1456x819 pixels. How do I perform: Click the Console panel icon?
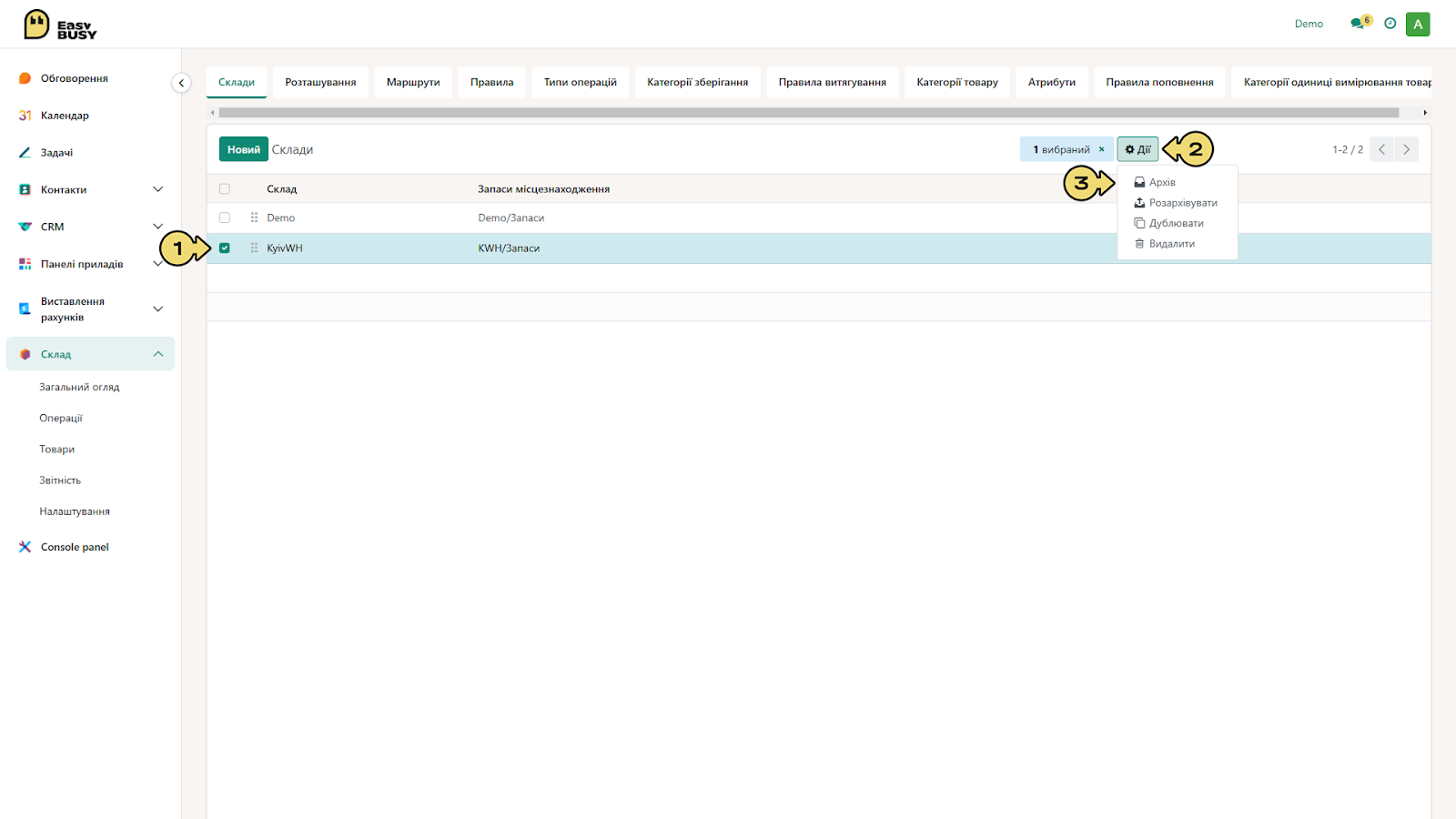coord(25,547)
